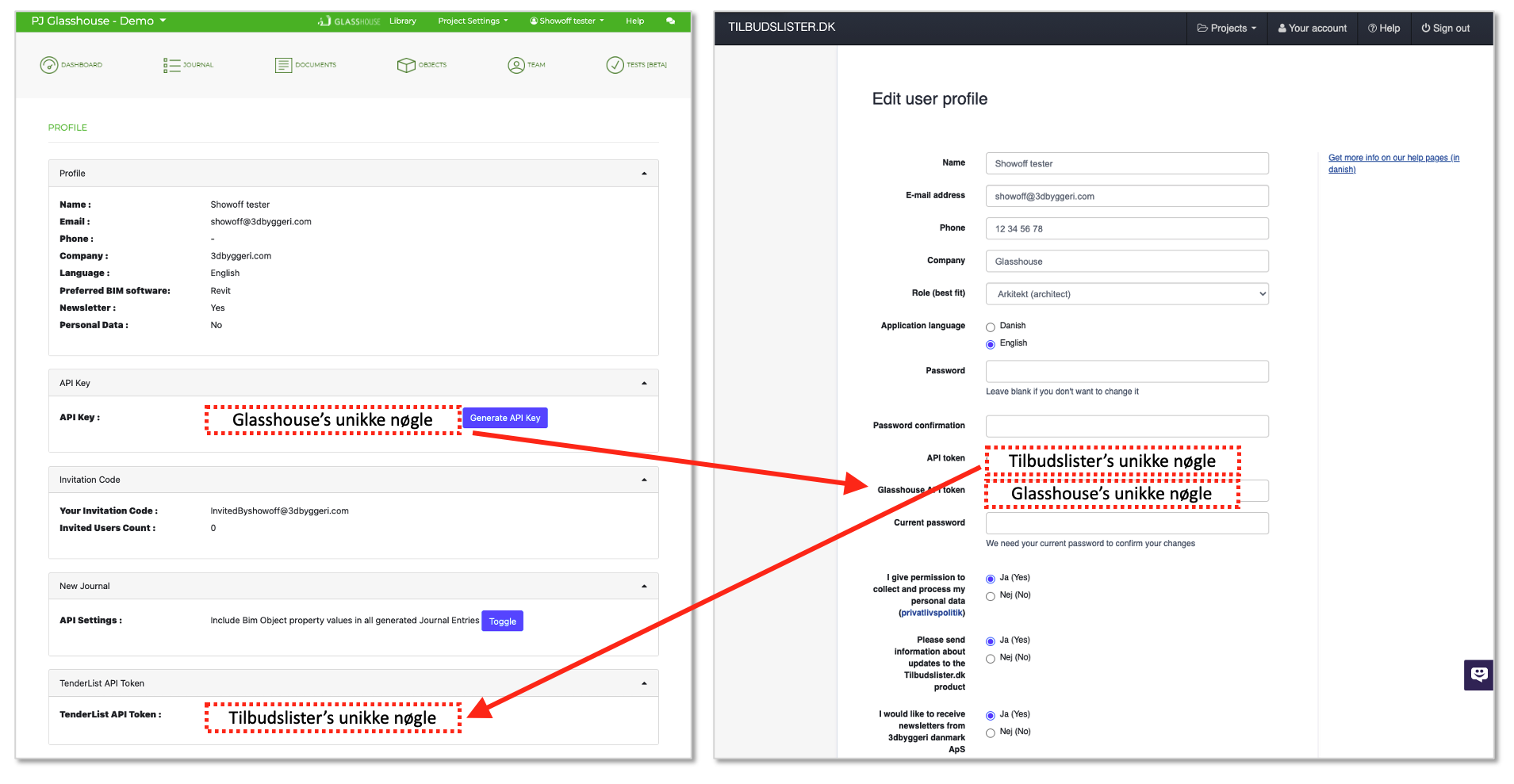Select Nej (No) for Tilbudslister.dk product updates
Viewport: 1514px width, 784px height.
pyautogui.click(x=991, y=659)
